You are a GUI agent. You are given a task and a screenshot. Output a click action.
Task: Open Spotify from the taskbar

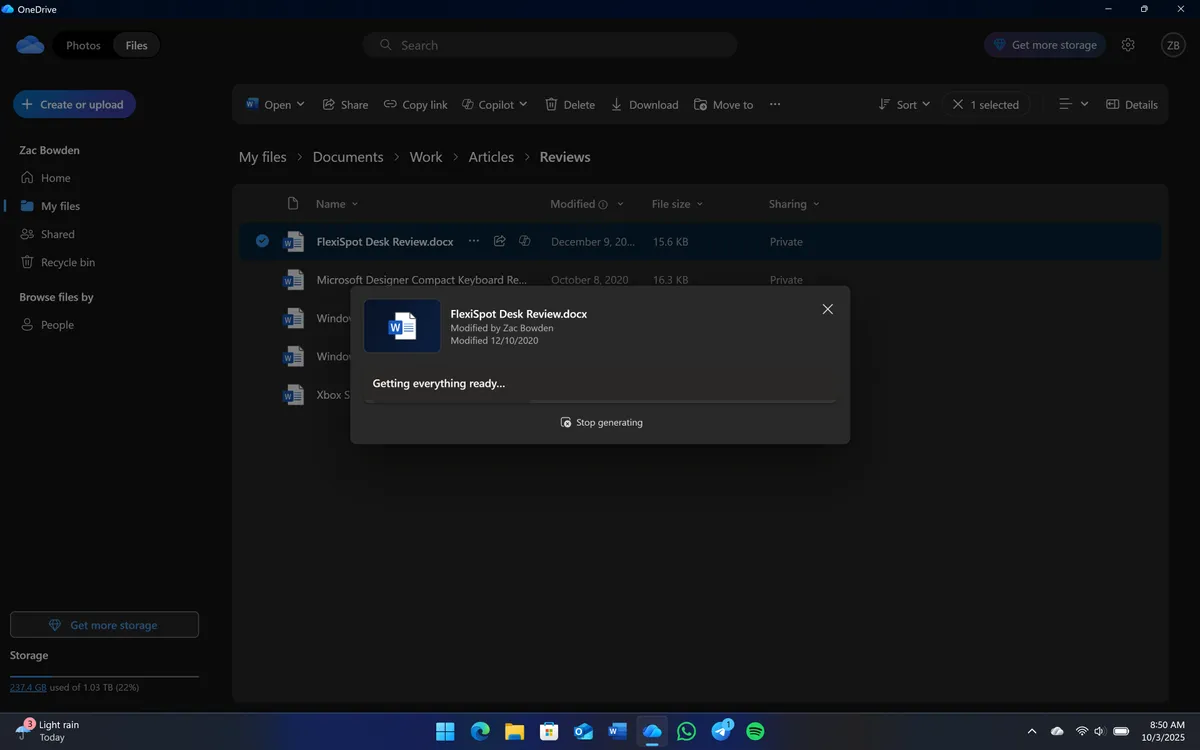[x=756, y=731]
